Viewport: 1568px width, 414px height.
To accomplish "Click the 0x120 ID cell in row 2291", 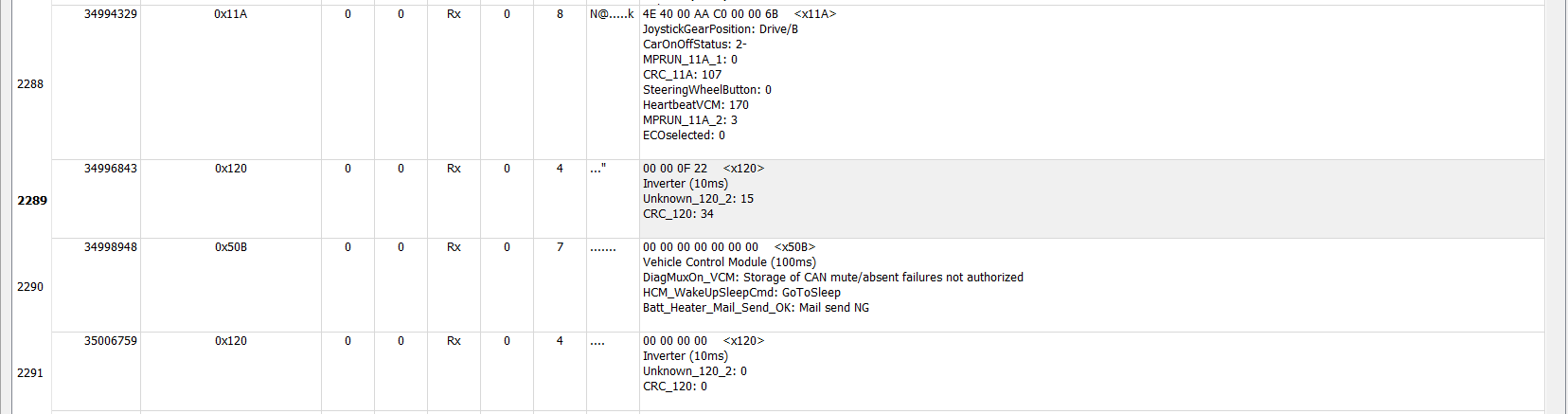I will (230, 341).
